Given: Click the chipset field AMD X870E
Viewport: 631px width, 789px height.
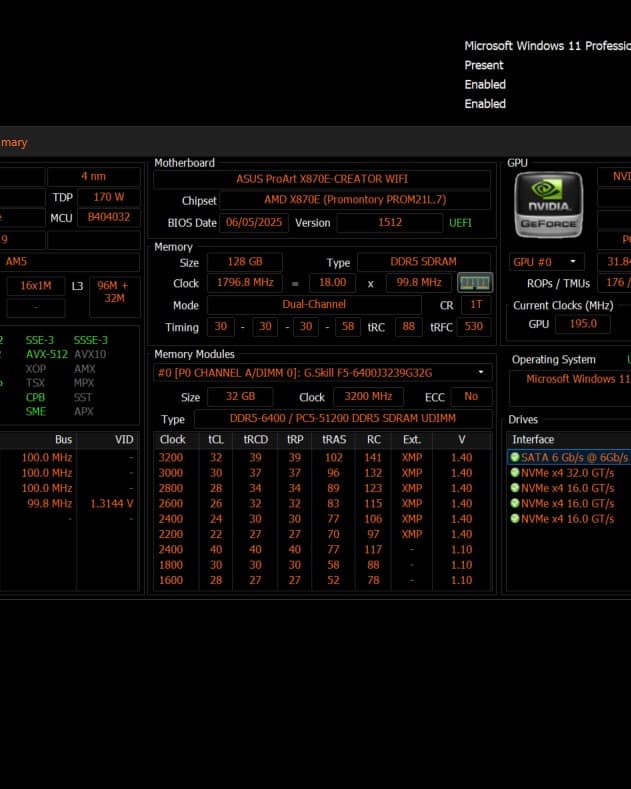Looking at the screenshot, I should 355,200.
